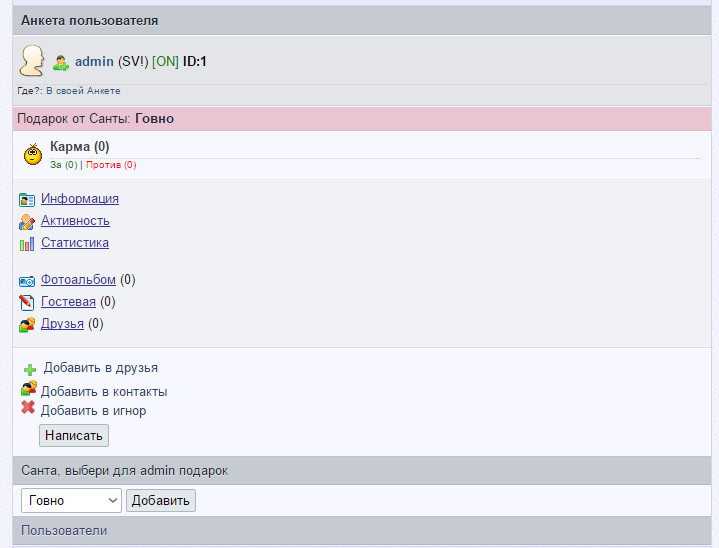The height and width of the screenshot is (548, 719).
Task: Click the Статистика bar chart icon
Action: pos(27,243)
